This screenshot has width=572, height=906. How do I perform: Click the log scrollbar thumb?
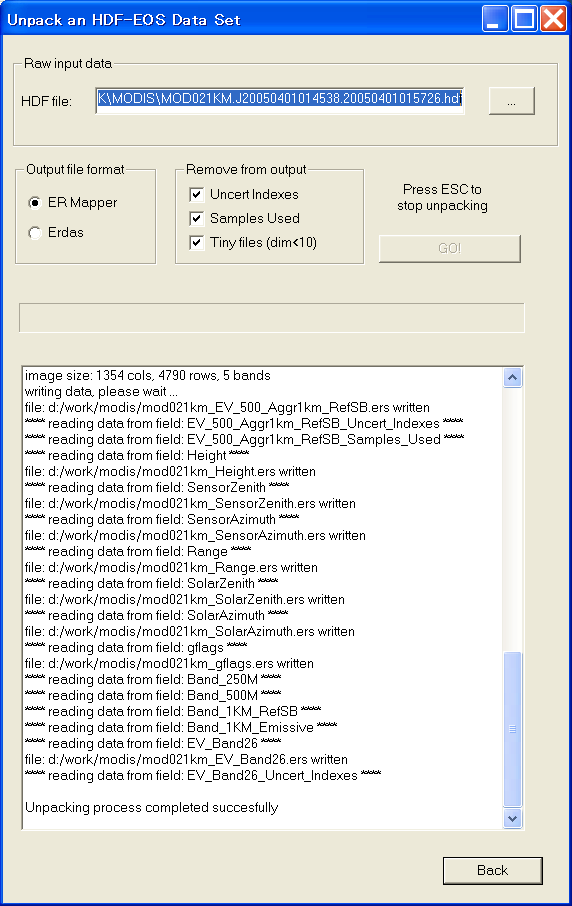pyautogui.click(x=512, y=729)
